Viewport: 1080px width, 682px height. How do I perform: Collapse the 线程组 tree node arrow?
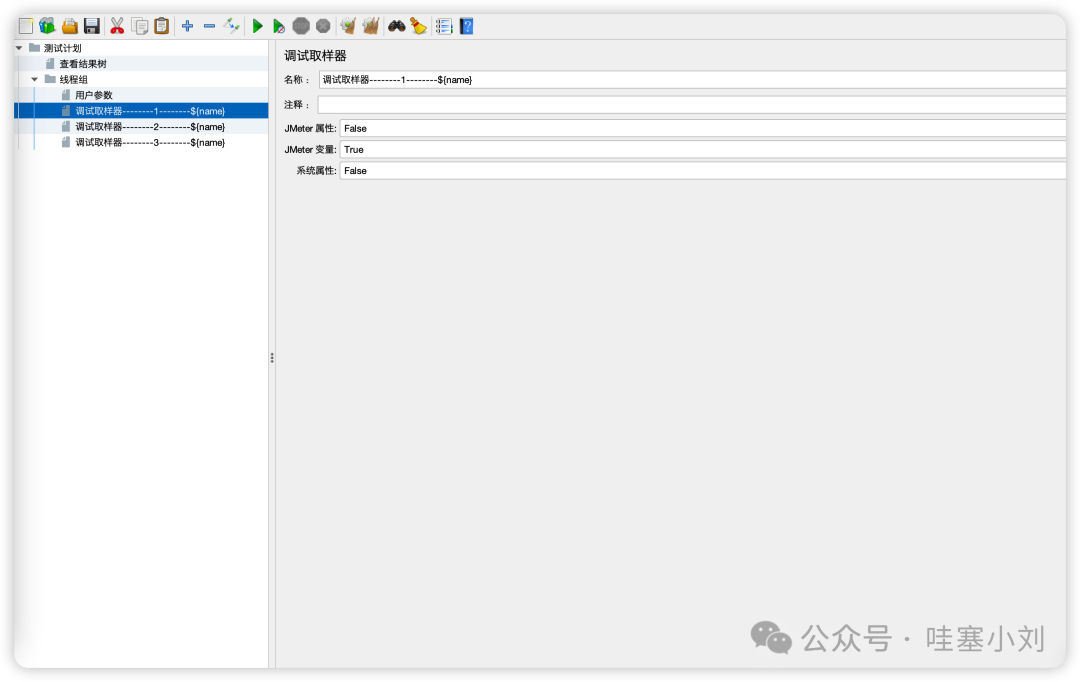(34, 79)
